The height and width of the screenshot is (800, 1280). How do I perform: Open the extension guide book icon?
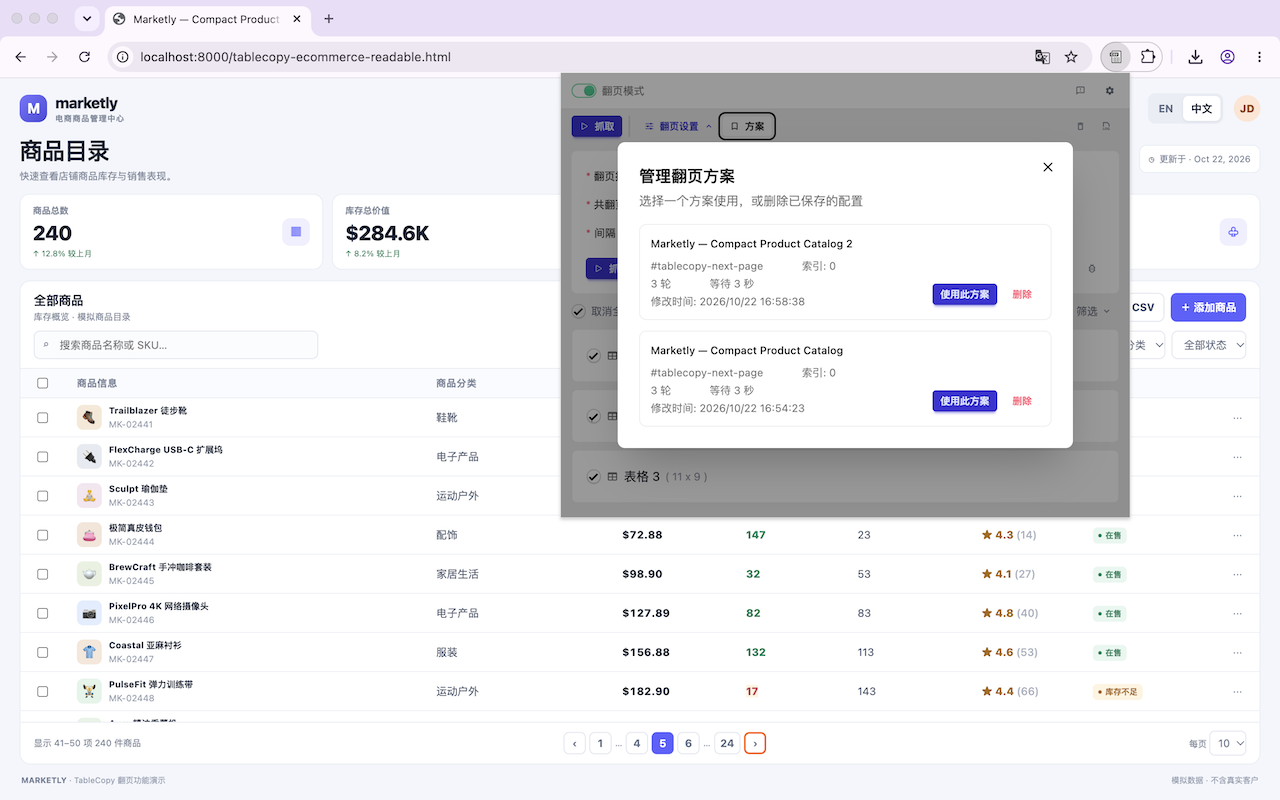[x=1080, y=91]
